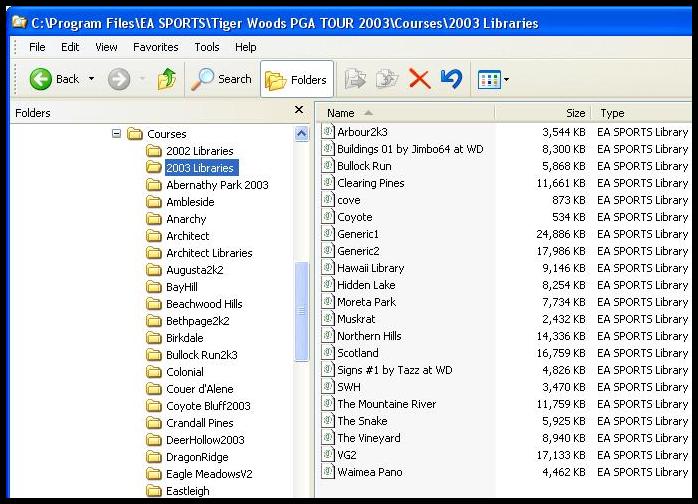Open the Search pane
The height and width of the screenshot is (504, 698).
click(221, 79)
